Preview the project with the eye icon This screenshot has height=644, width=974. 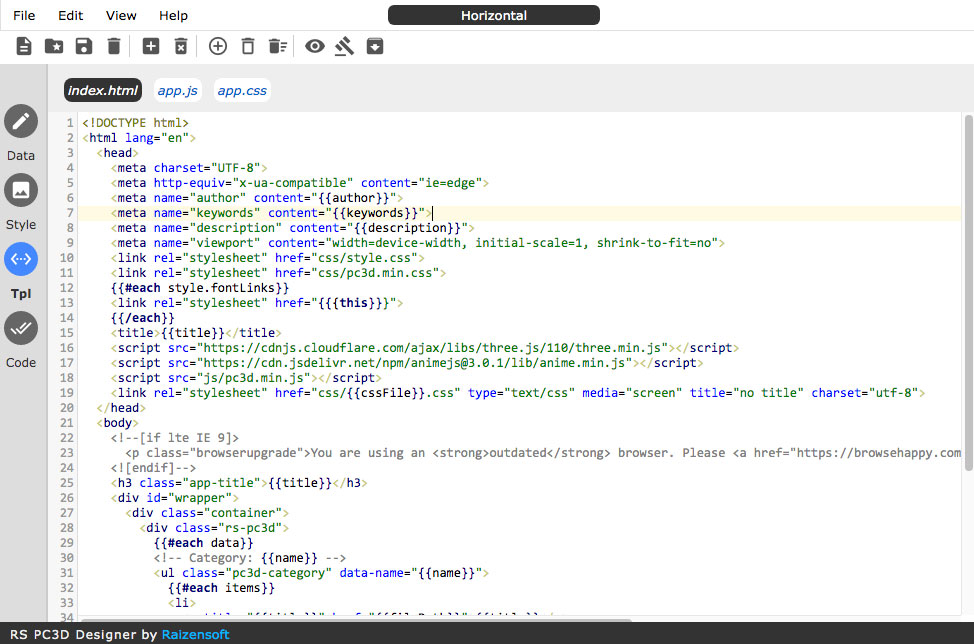coord(315,46)
